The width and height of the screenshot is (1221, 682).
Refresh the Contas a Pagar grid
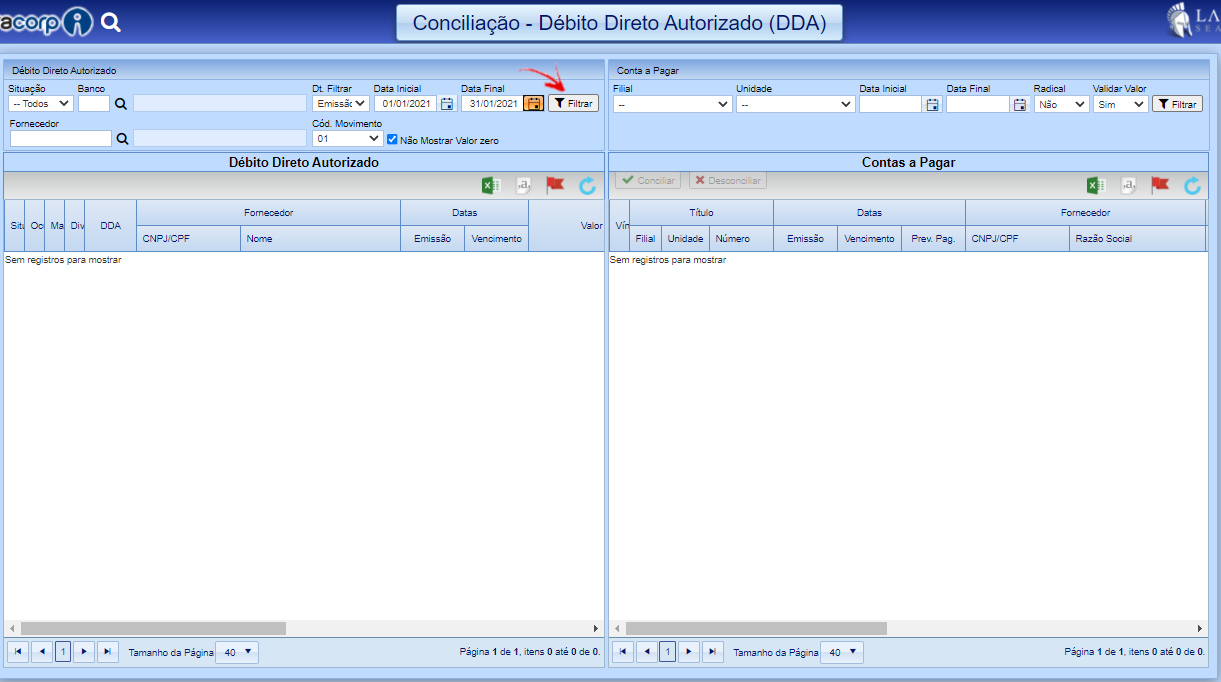click(x=1192, y=185)
